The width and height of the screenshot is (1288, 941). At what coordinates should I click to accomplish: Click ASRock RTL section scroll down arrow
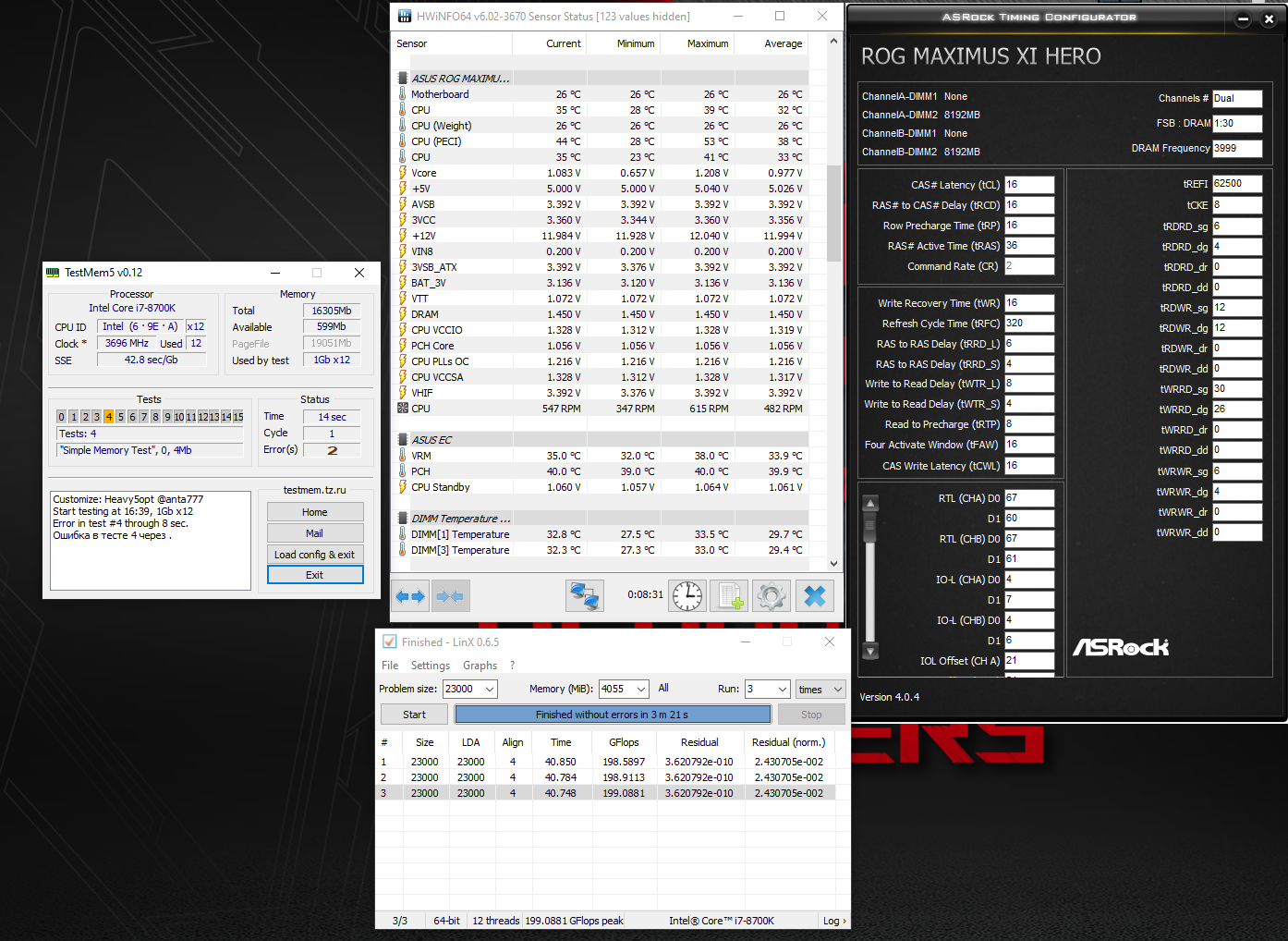869,651
